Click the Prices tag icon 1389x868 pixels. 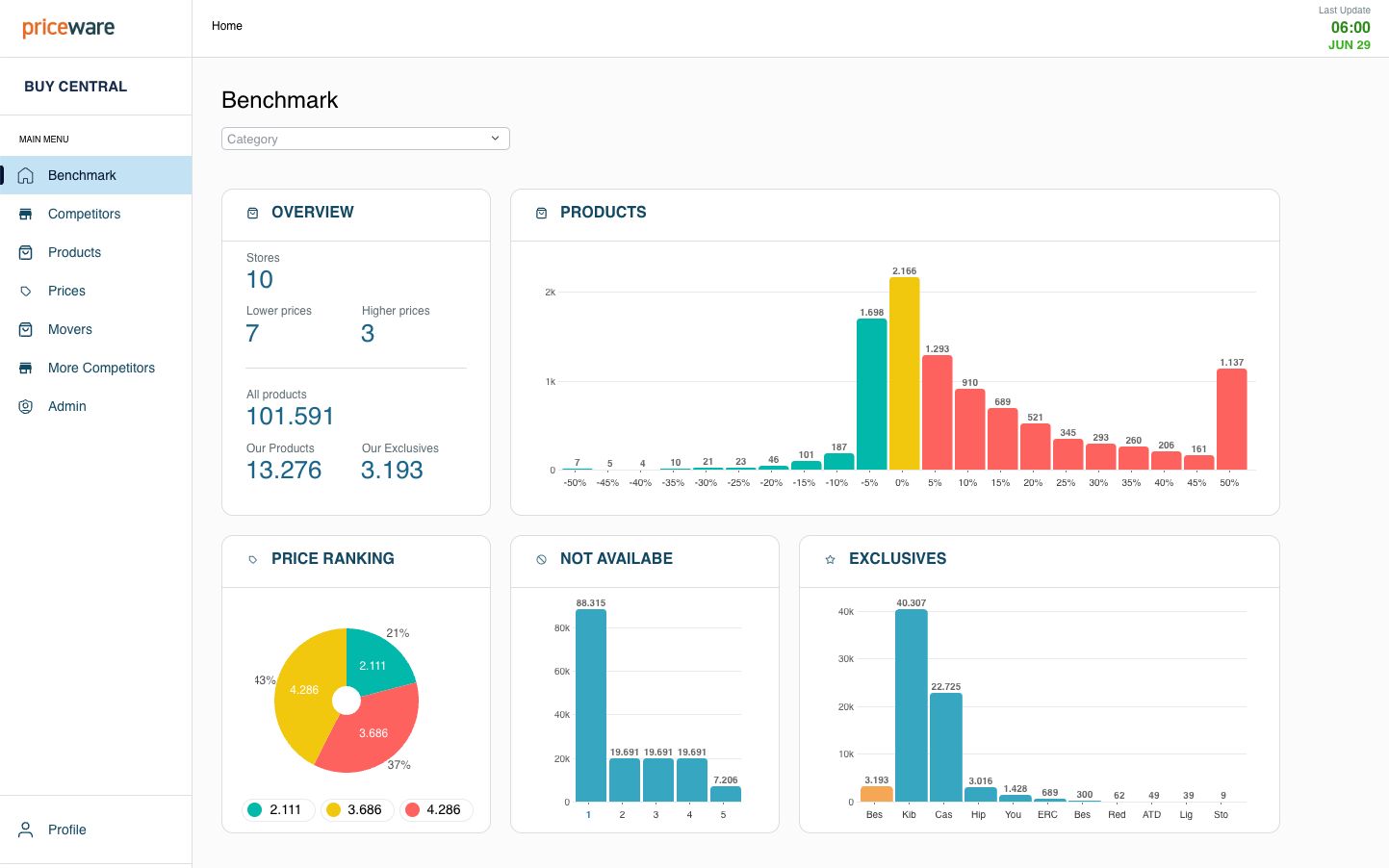(x=26, y=291)
